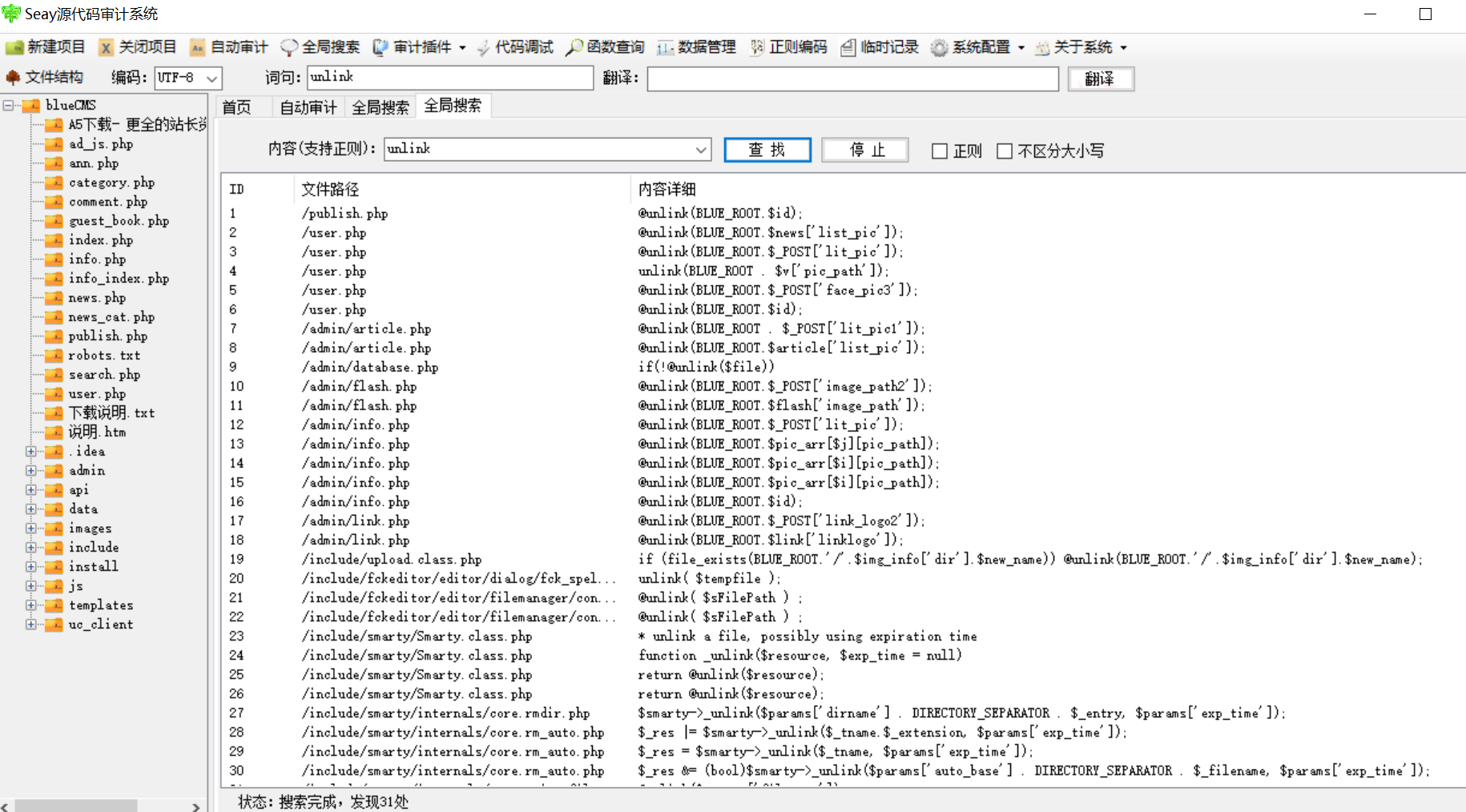Click the 新建项目 (New Project) toolbar icon
The width and height of the screenshot is (1466, 812).
14,48
